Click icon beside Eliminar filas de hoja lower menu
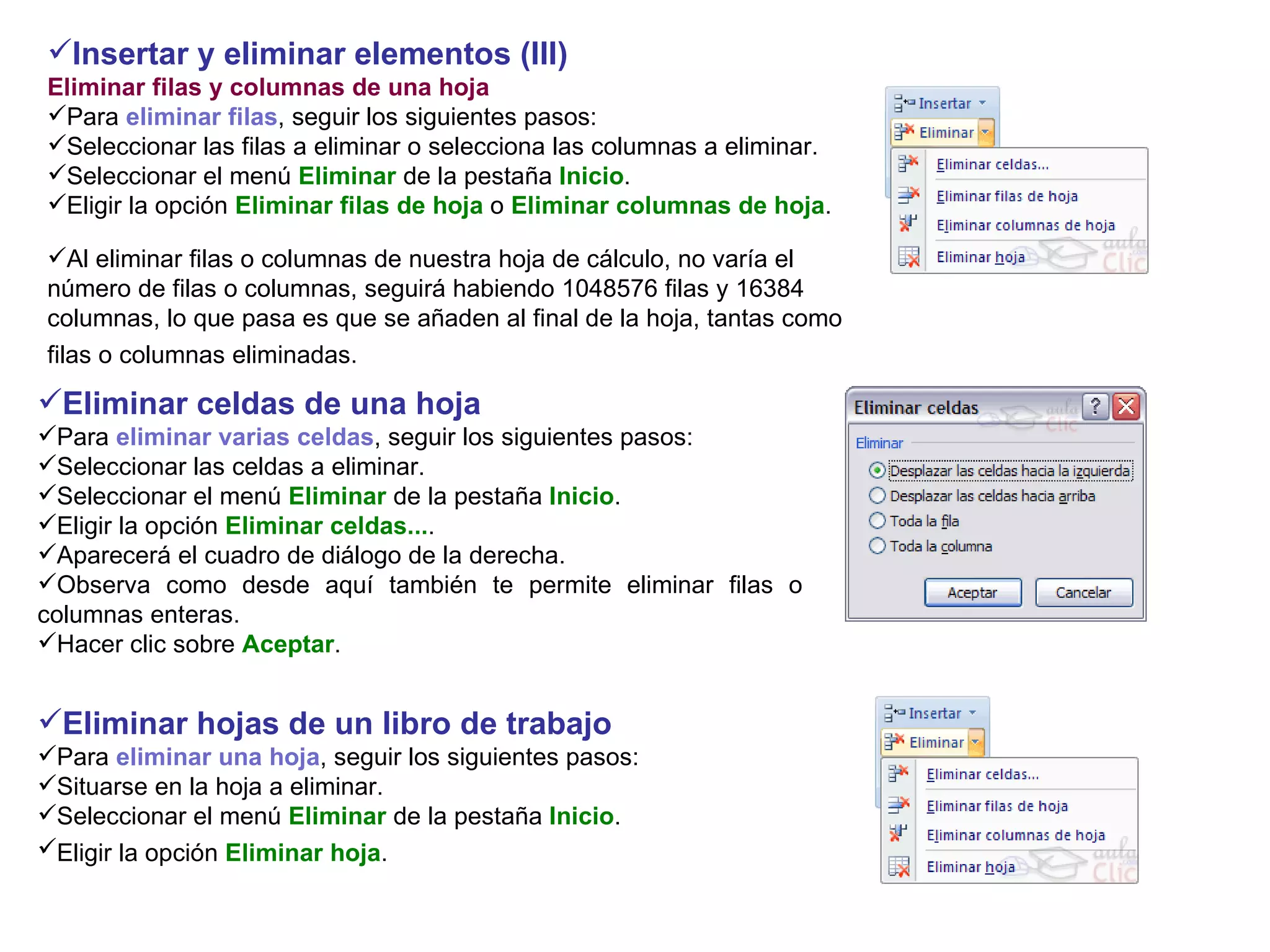The width and height of the screenshot is (1270, 952). tap(898, 805)
